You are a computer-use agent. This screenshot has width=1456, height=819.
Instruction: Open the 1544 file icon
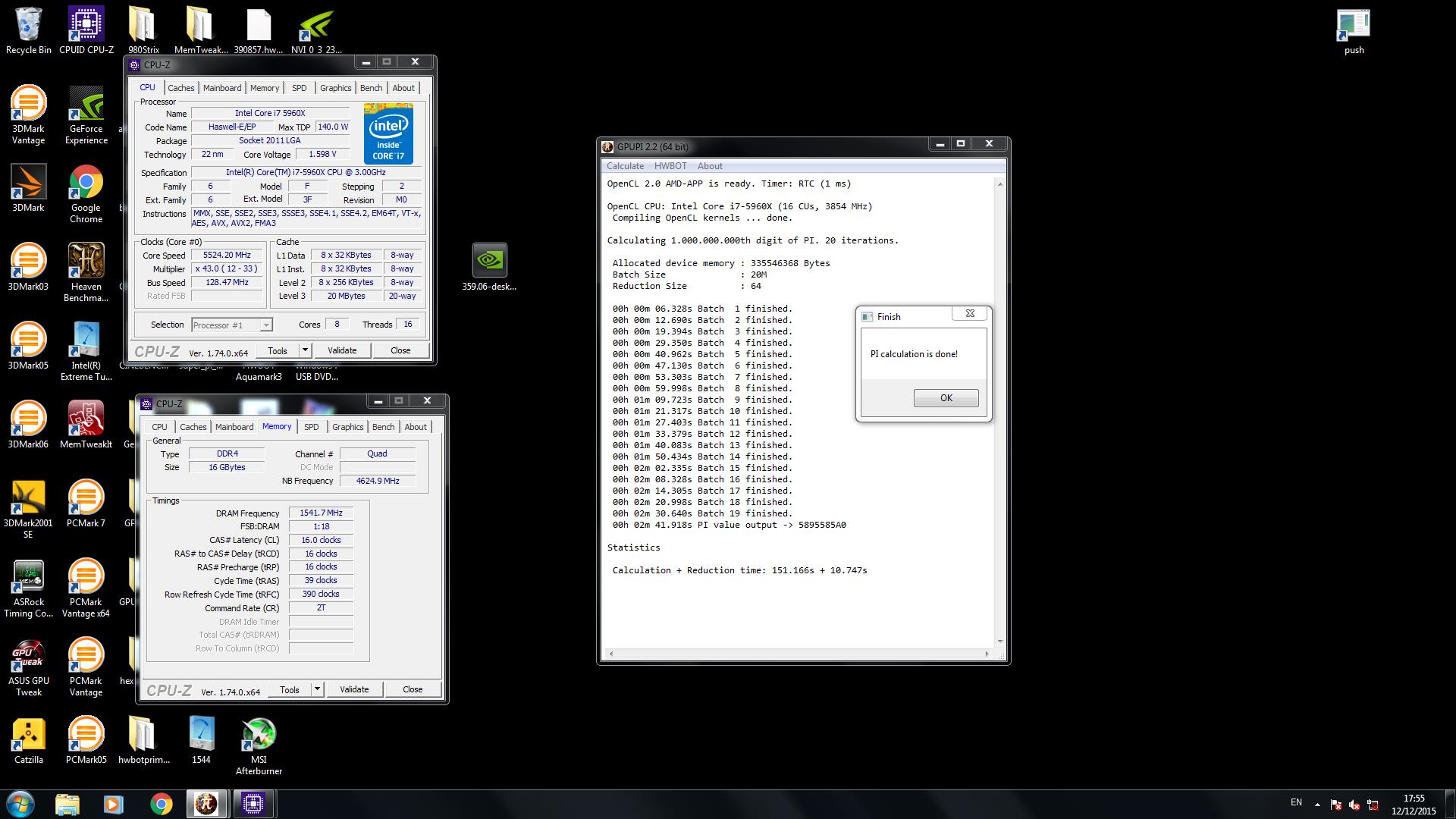(x=201, y=740)
